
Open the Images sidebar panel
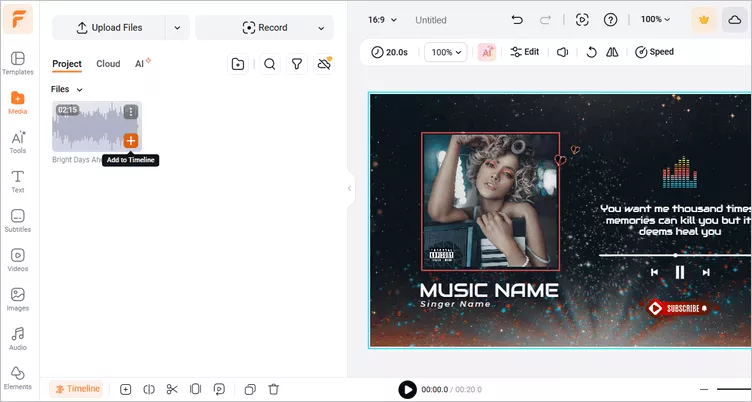[x=18, y=299]
